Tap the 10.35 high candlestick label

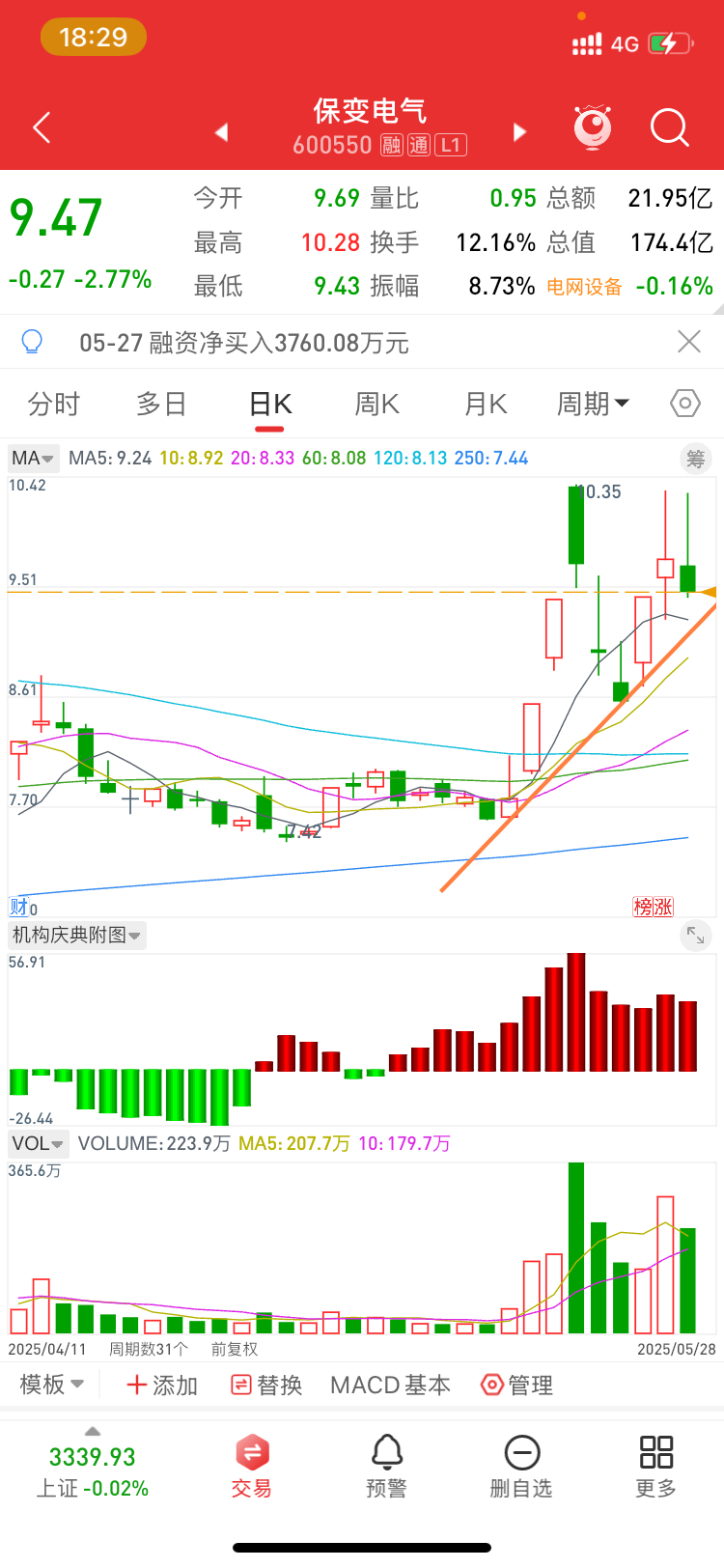point(600,491)
